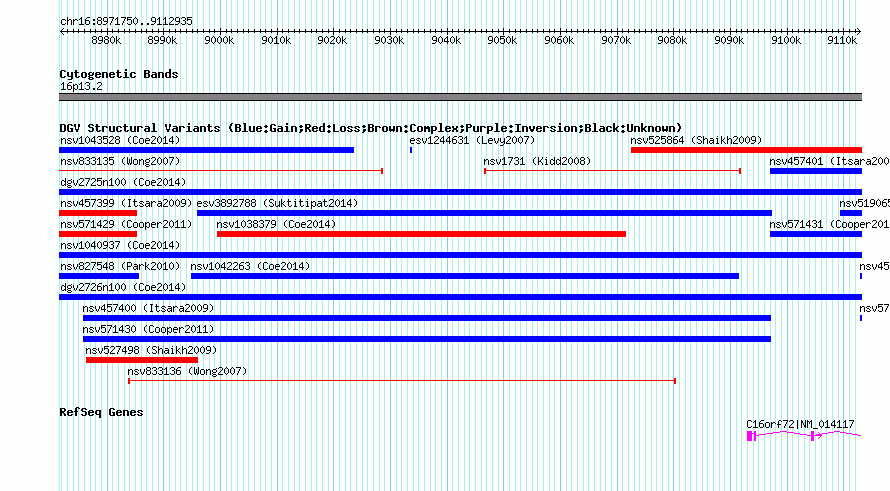Screen dimensions: 890x491
Task: Select the magenta C16orf72 gene model
Action: [804, 435]
